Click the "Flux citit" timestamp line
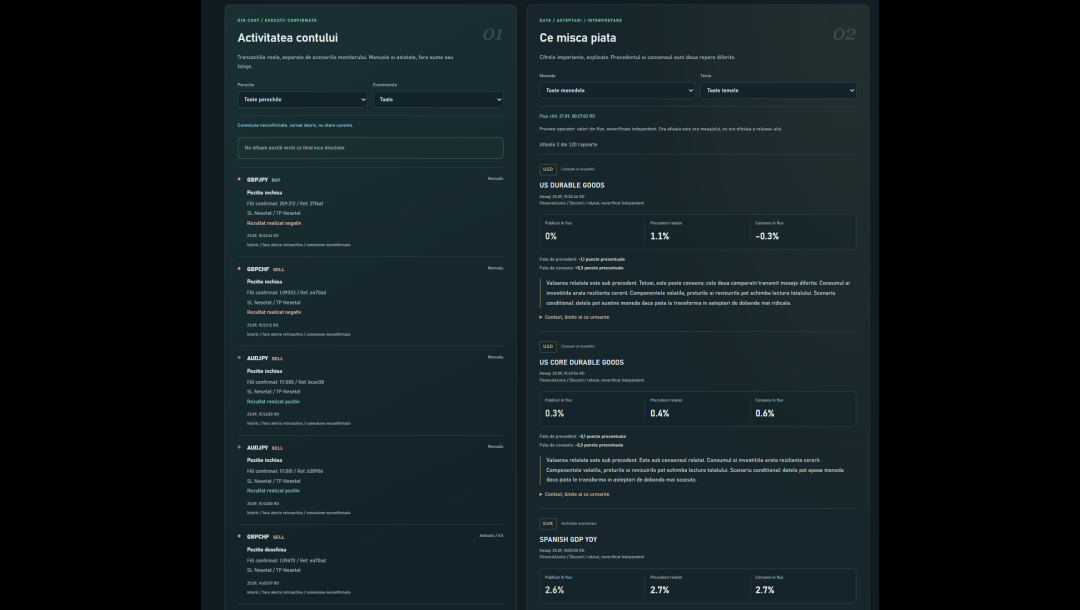Screen dimensions: 1080x610 coord(567,116)
